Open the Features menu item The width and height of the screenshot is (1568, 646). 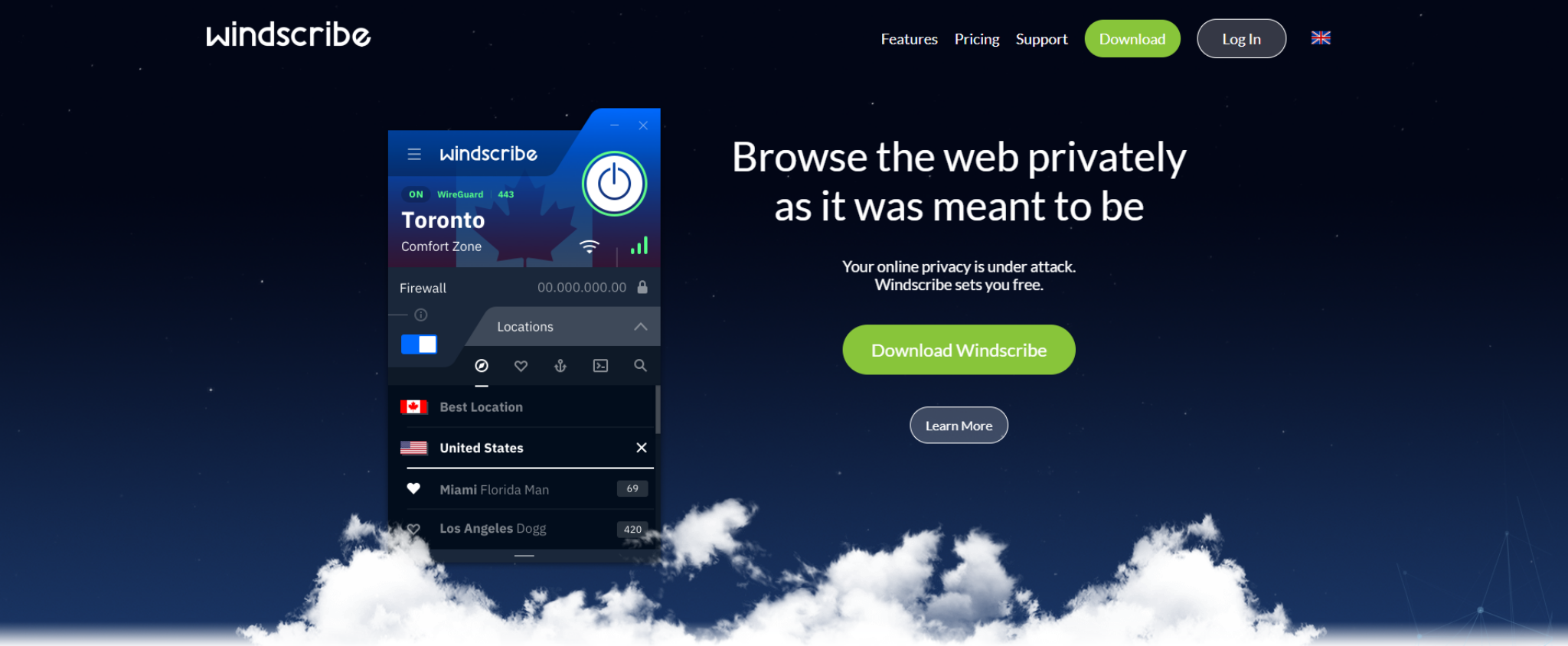pos(909,39)
